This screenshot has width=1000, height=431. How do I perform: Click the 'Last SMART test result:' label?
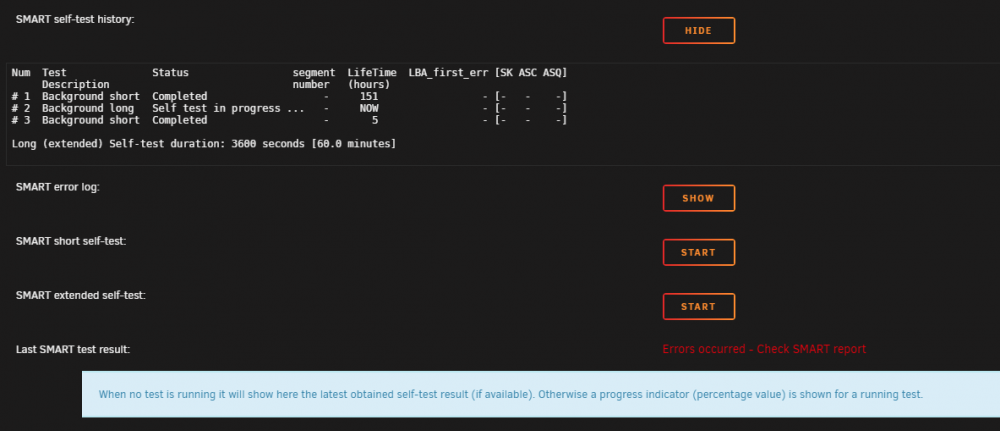(x=73, y=349)
